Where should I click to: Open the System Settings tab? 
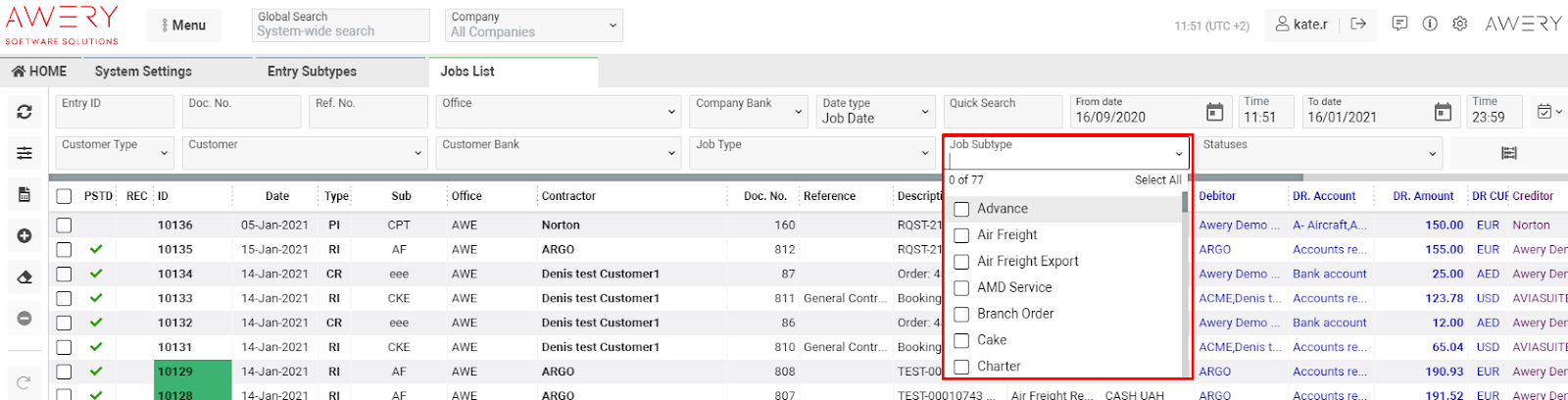(143, 72)
